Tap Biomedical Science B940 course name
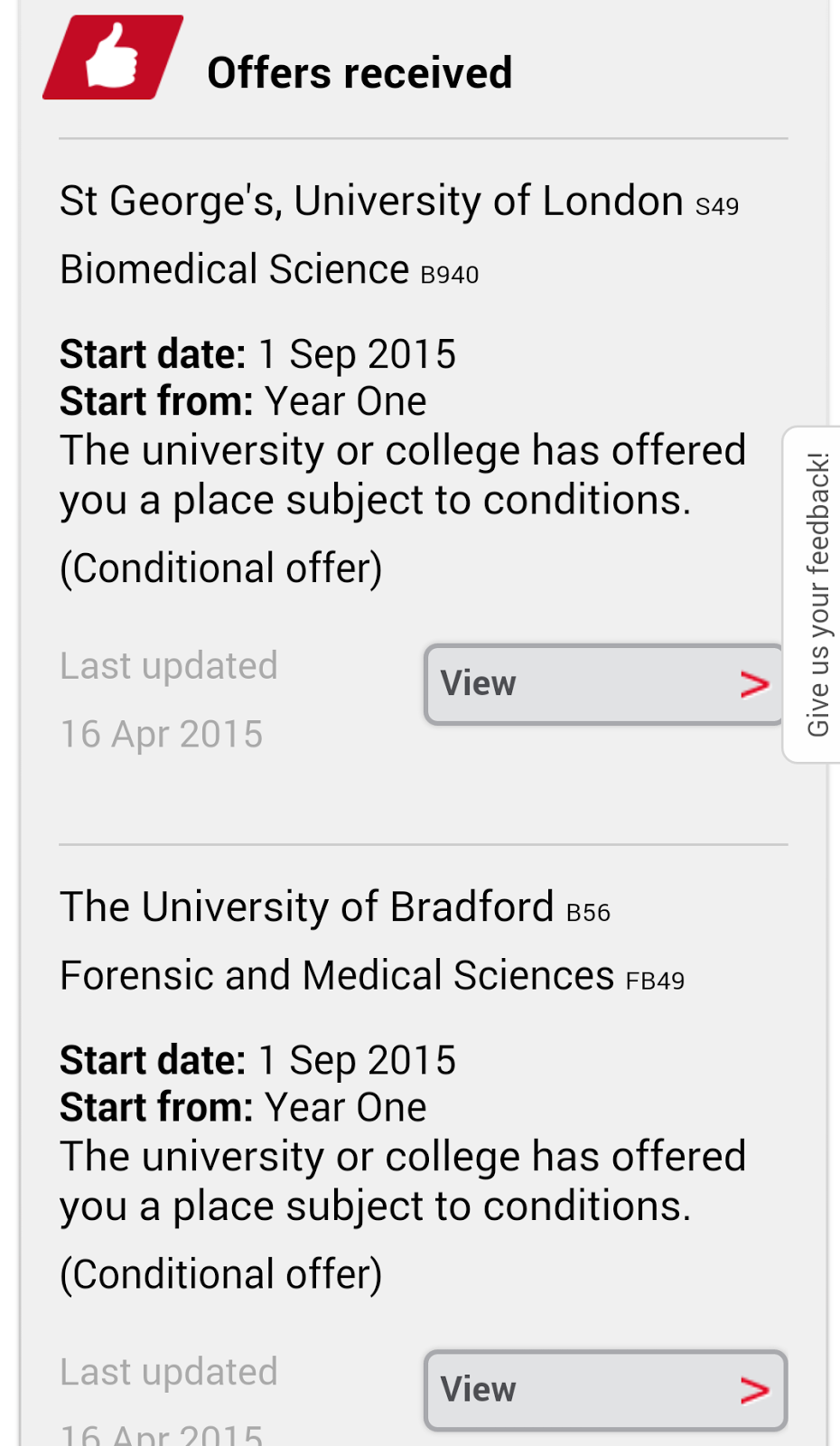The height and width of the screenshot is (1446, 840). click(x=269, y=269)
